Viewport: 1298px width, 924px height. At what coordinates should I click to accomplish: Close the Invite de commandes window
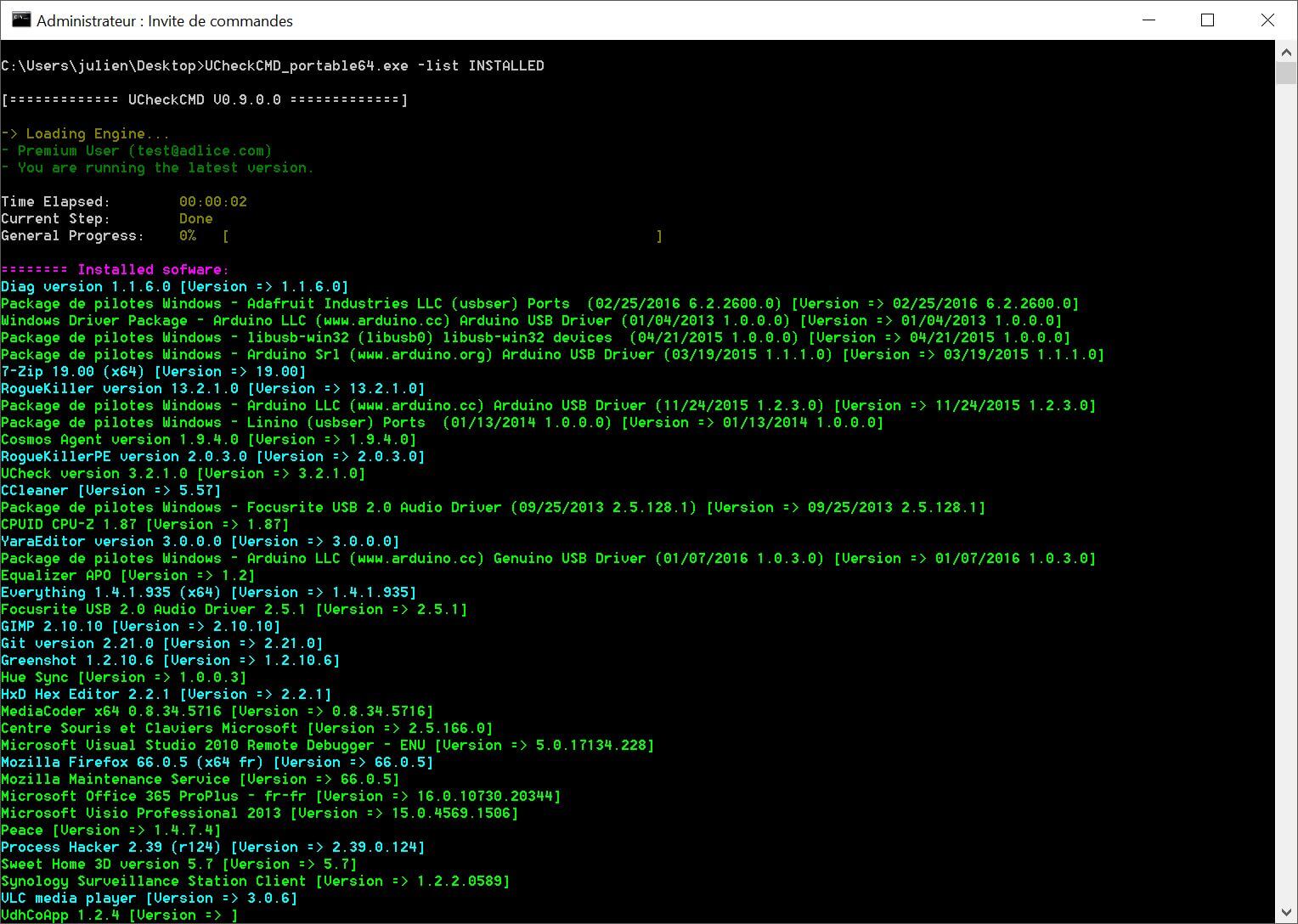pyautogui.click(x=1267, y=20)
